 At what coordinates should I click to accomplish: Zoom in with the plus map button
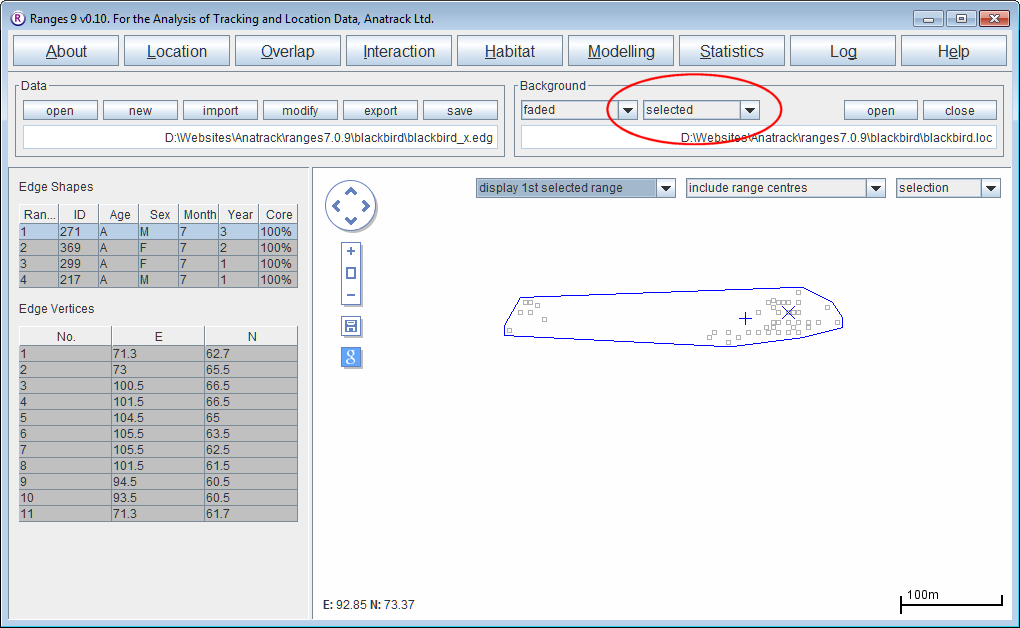[351, 252]
